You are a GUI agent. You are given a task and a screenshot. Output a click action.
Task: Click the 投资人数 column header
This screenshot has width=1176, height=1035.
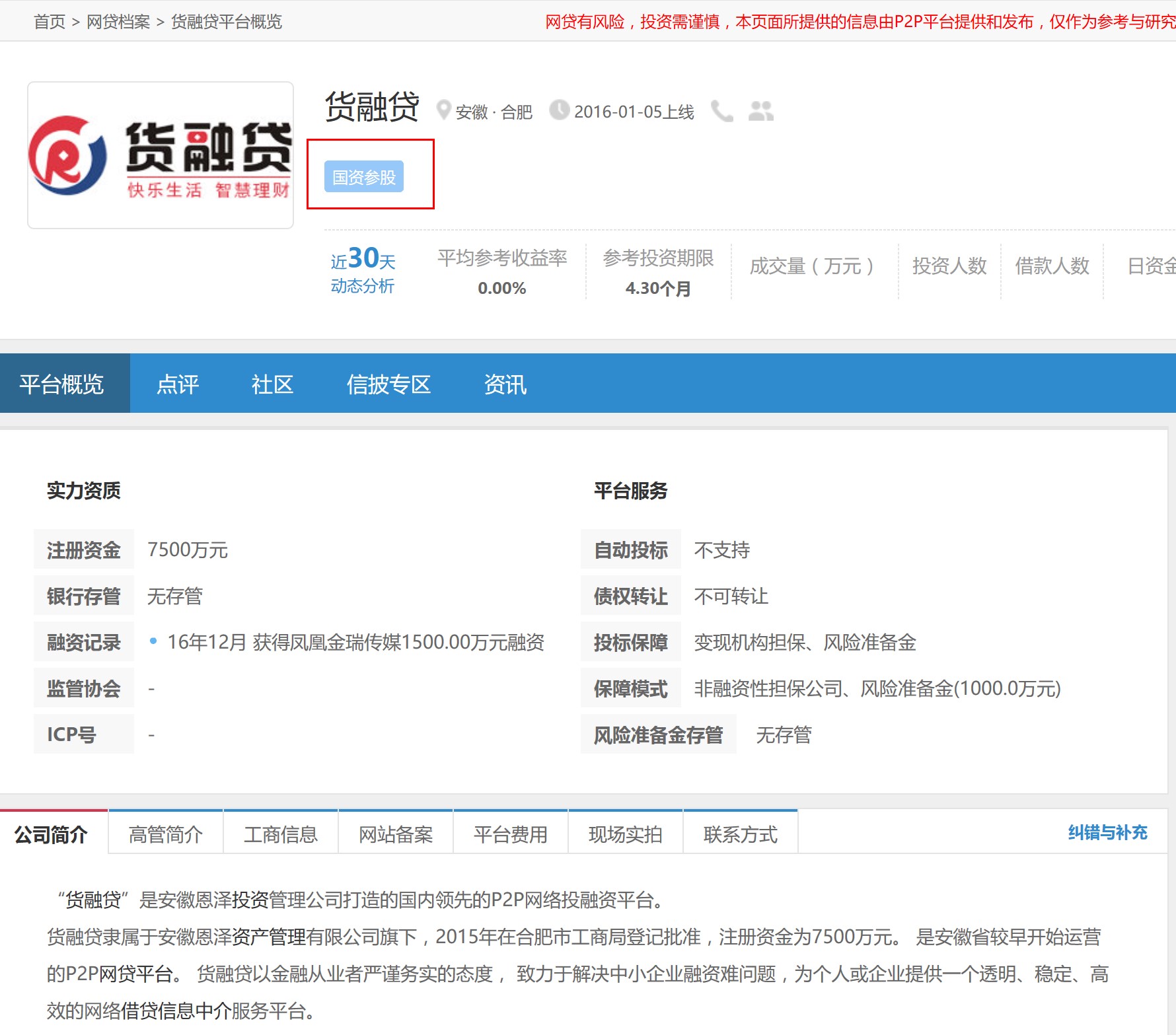click(949, 266)
